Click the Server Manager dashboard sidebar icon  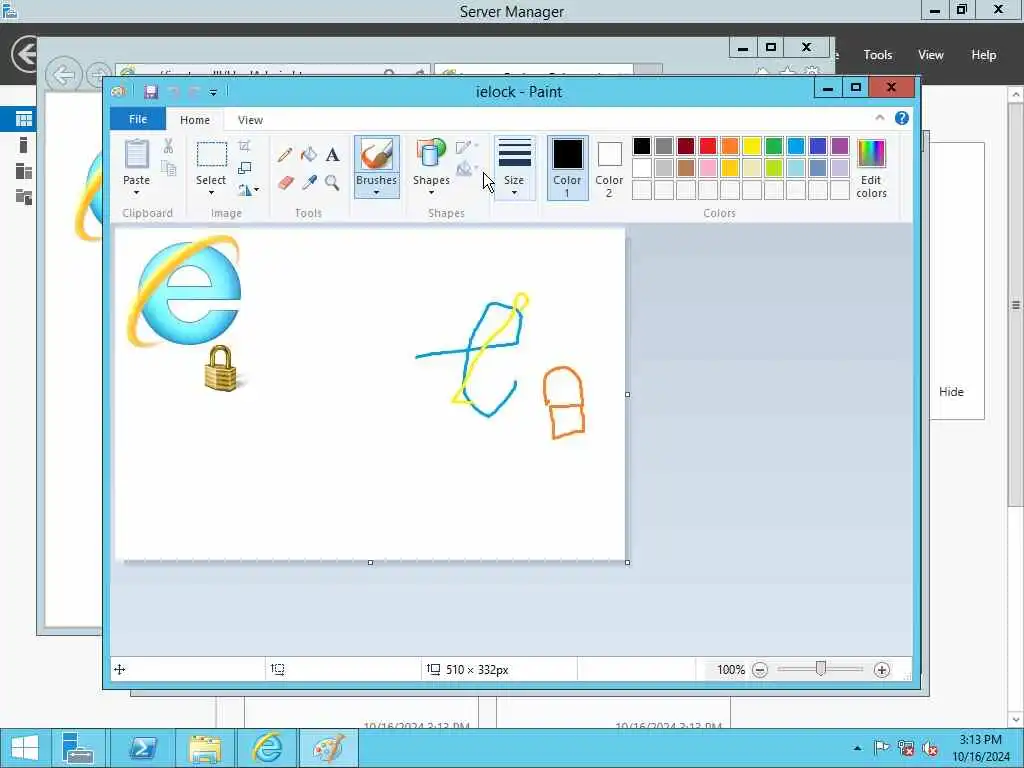24,119
